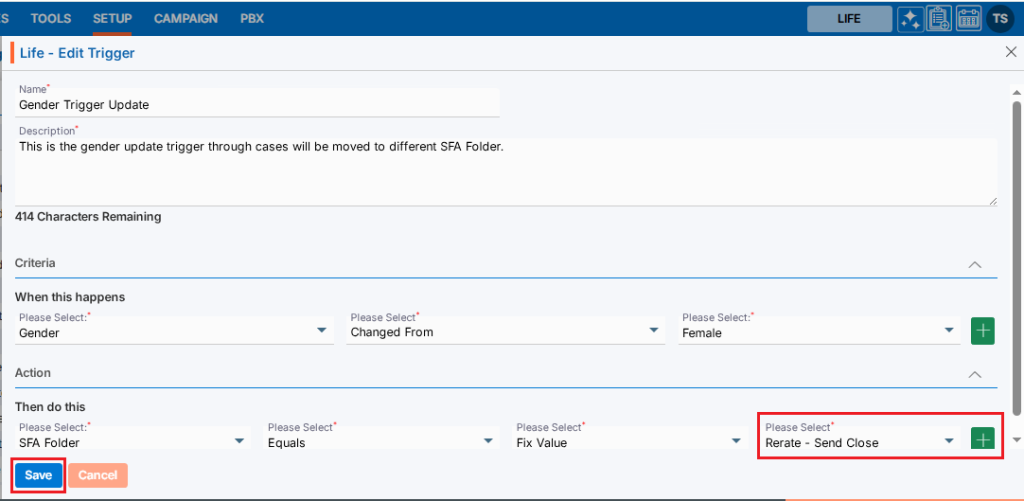Click the TS user avatar
This screenshot has height=501, width=1024.
coord(999,18)
